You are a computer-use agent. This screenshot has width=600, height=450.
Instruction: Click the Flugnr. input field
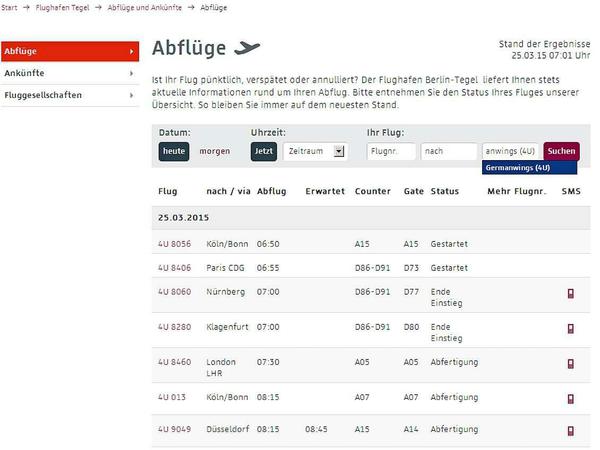point(391,151)
